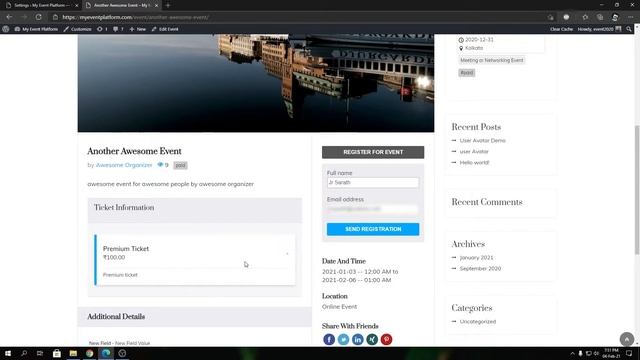Select the Premium Ticket card

pyautogui.click(x=195, y=260)
